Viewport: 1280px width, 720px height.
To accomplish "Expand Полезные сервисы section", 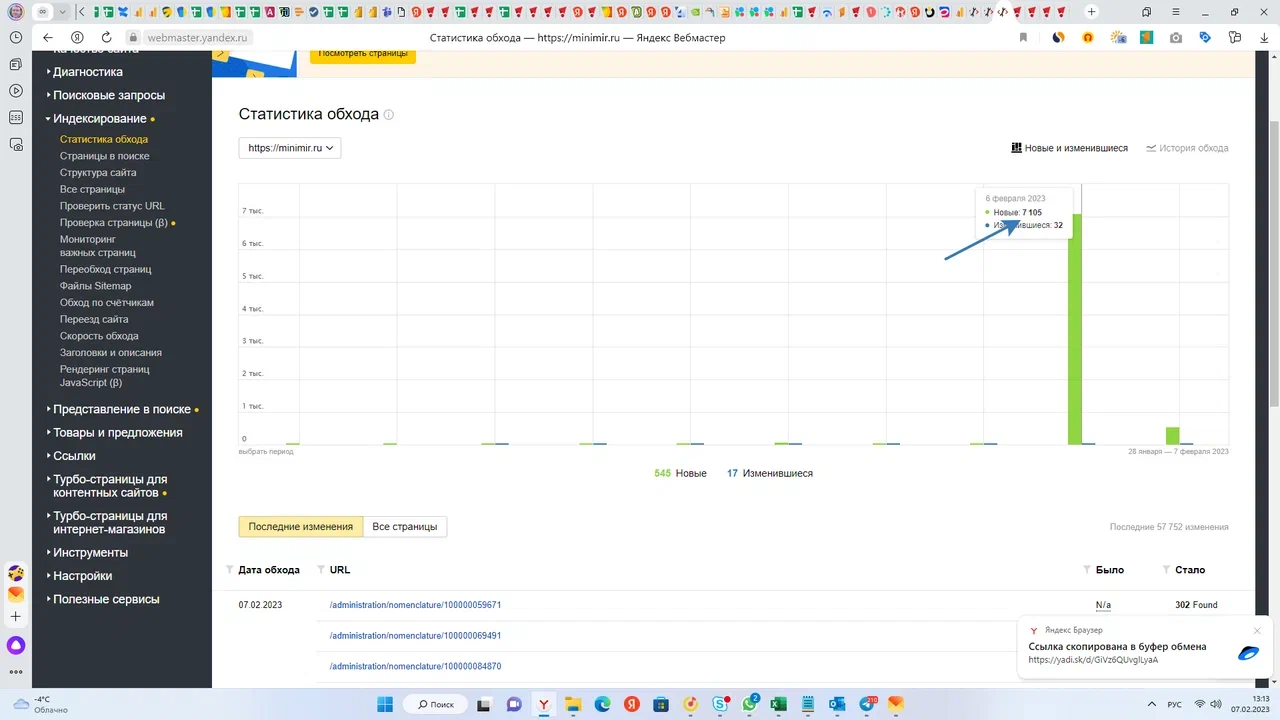I will tap(106, 599).
